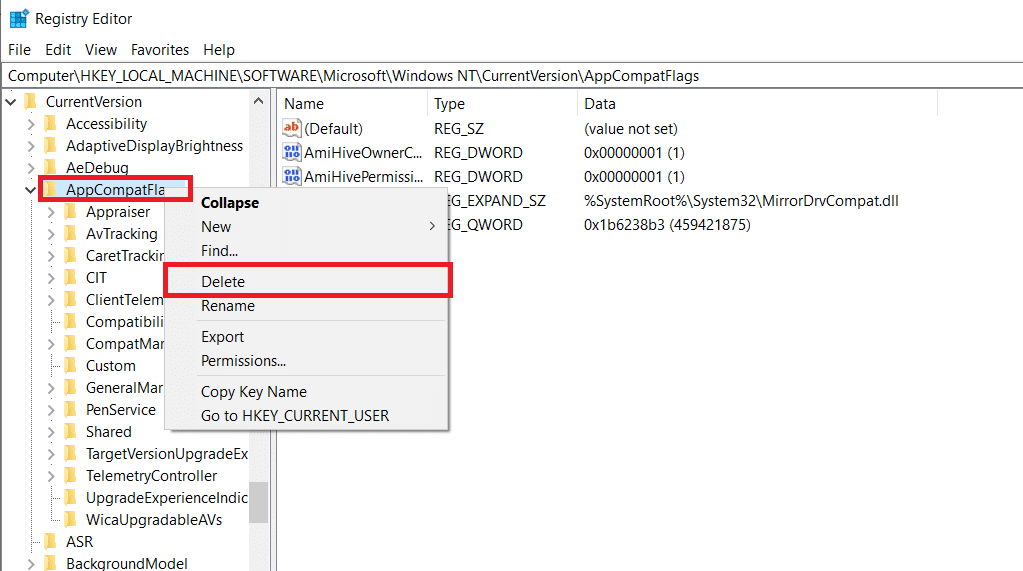The image size is (1023, 571).
Task: Click the WicaUpgradableAVs folder icon
Action: pos(70,519)
